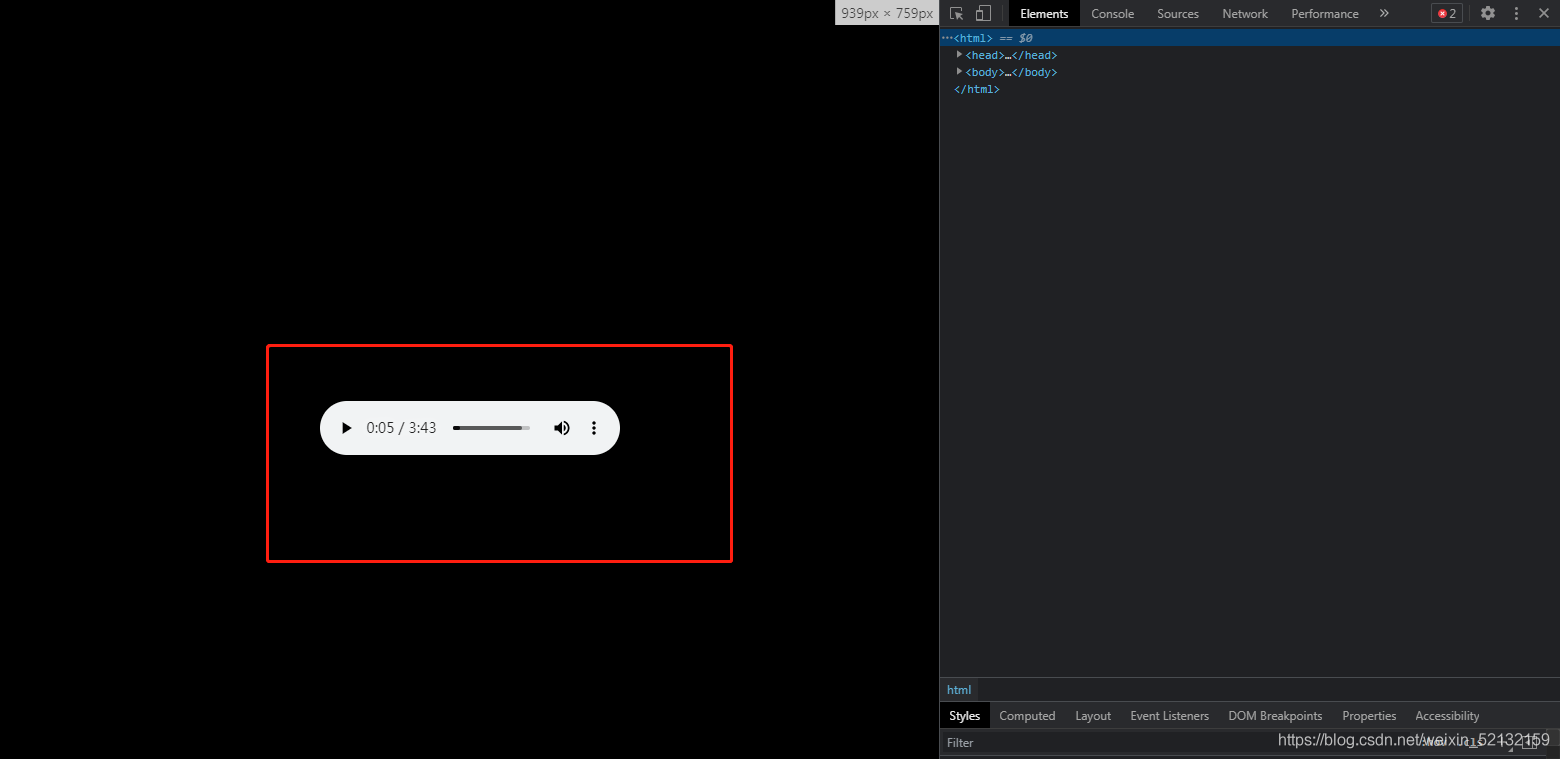
Task: Seek within the audio progress bar
Action: click(x=491, y=428)
